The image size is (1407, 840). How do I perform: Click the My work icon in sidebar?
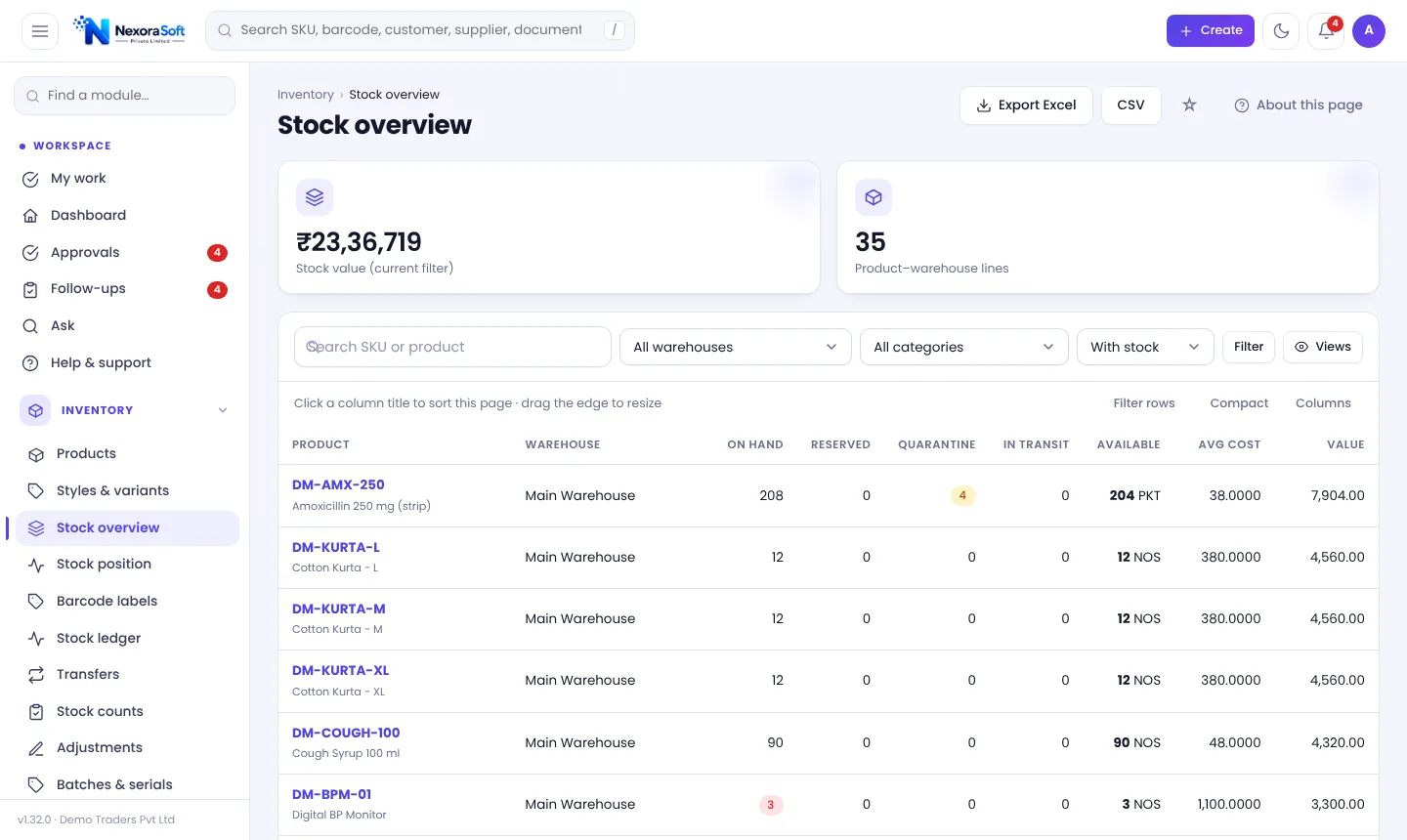tap(30, 179)
